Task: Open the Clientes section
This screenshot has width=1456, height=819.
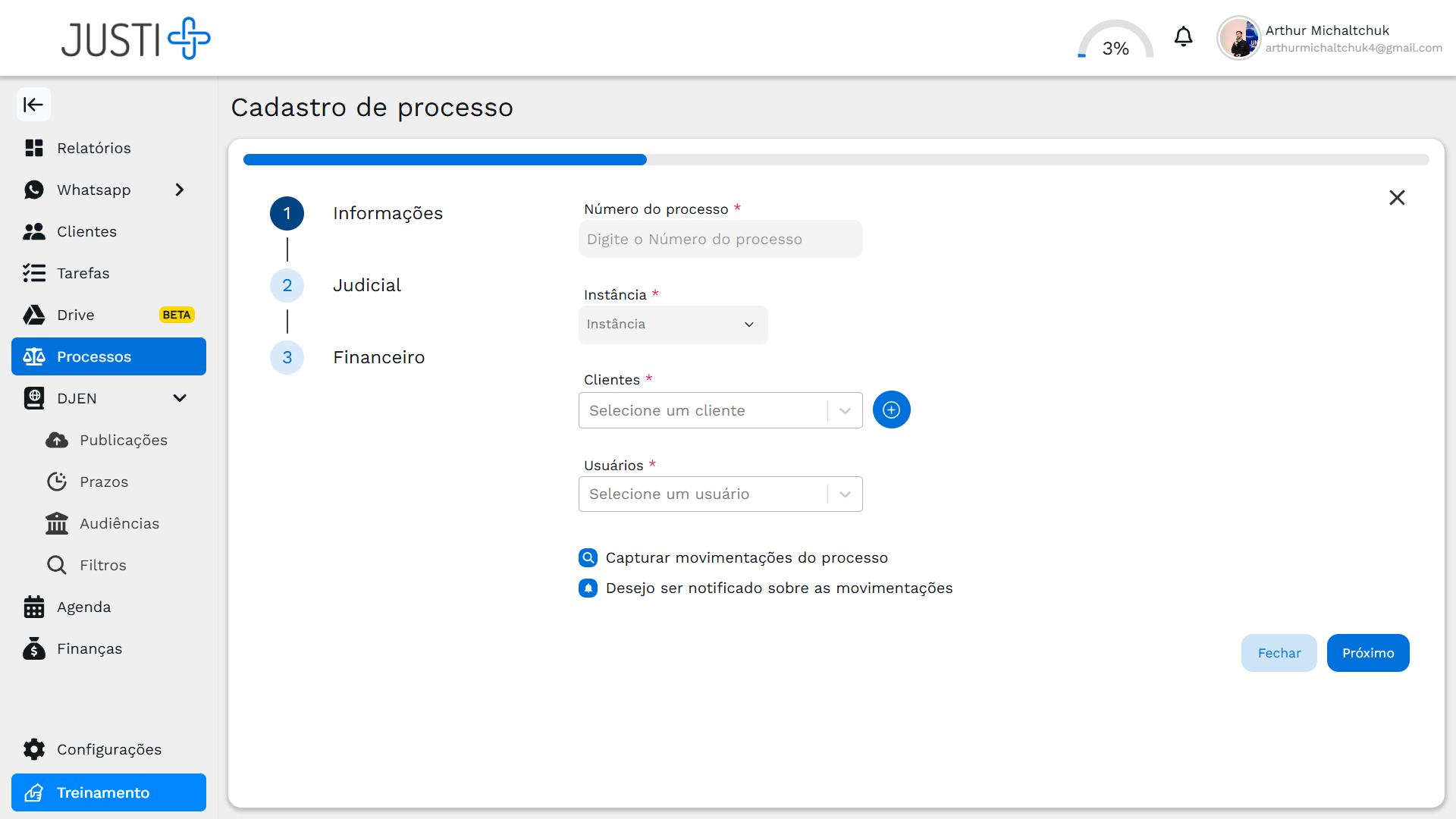Action: (86, 231)
